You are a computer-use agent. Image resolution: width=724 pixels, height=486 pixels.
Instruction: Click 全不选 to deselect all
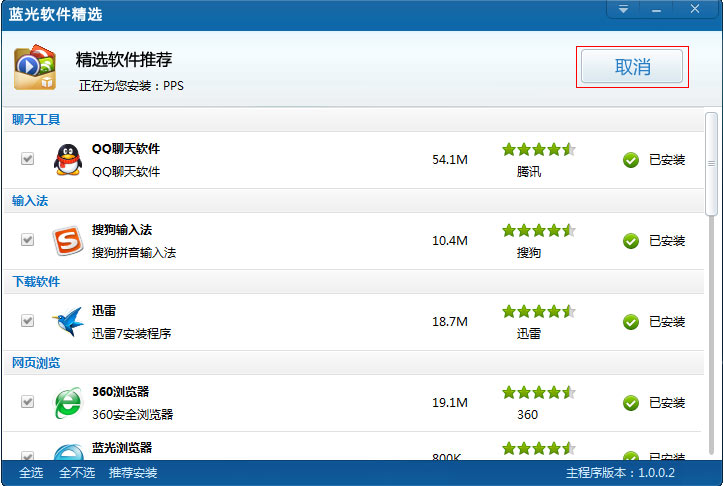pyautogui.click(x=77, y=473)
